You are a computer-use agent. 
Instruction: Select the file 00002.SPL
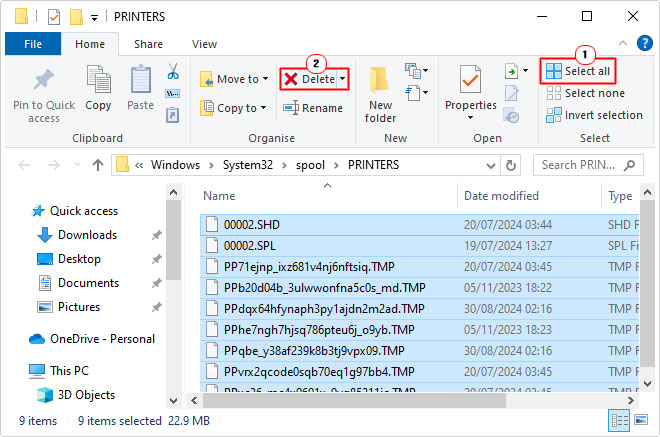click(419, 246)
